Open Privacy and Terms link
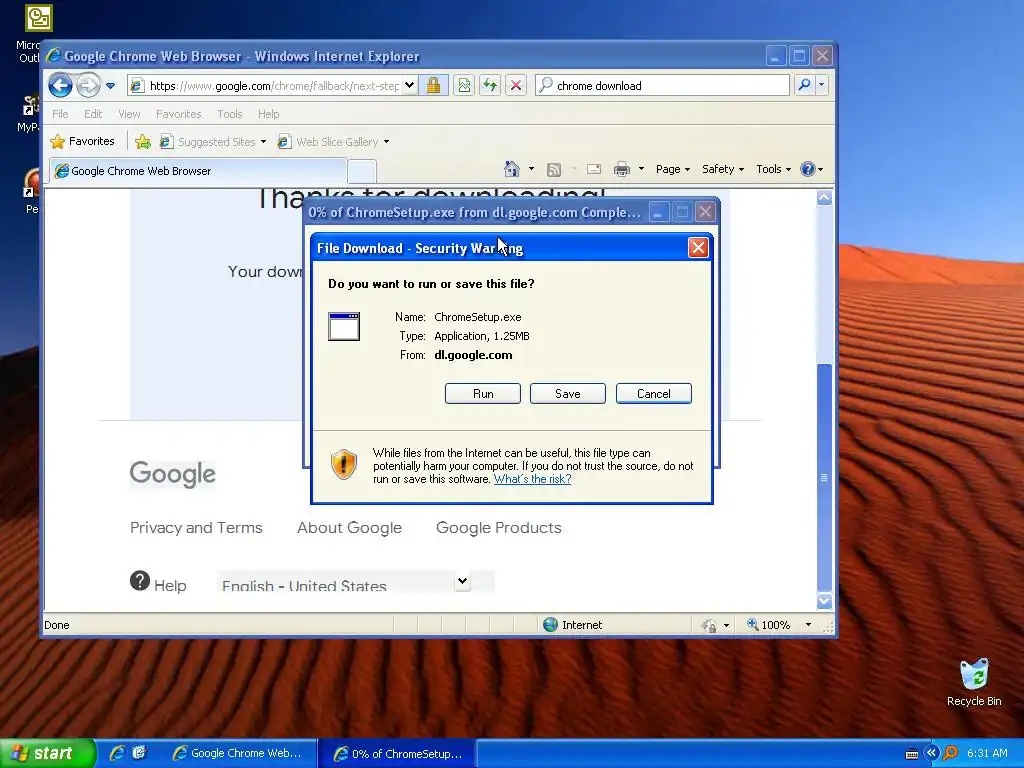 (196, 528)
